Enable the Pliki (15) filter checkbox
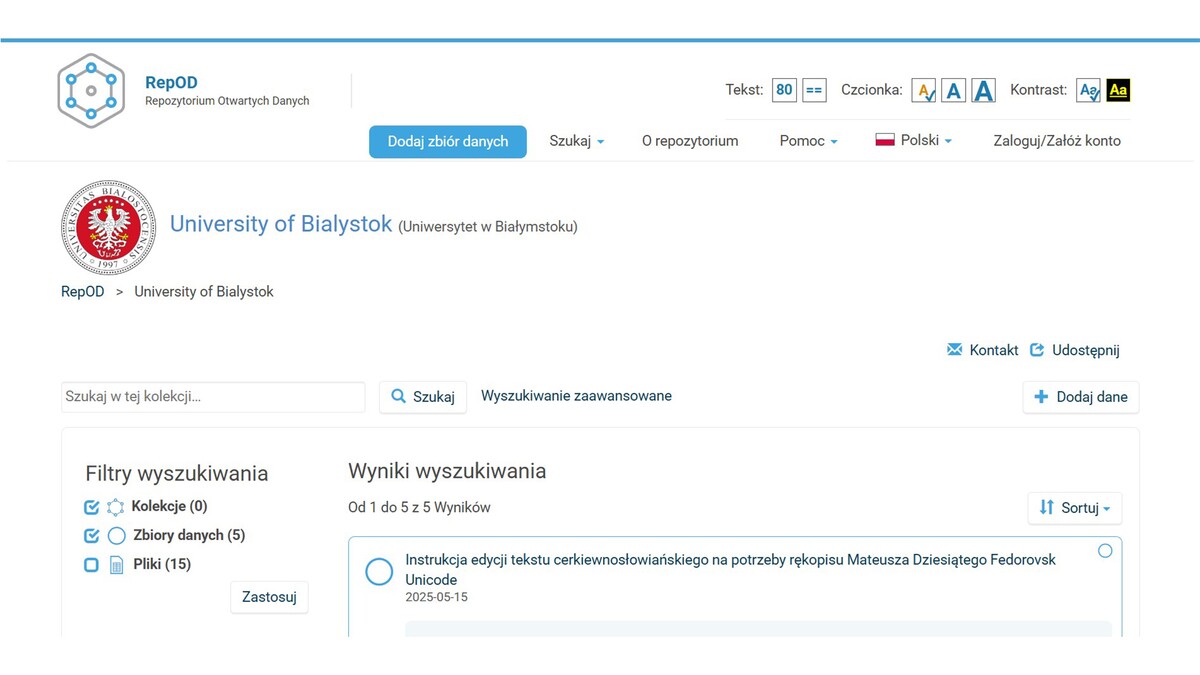 point(92,565)
